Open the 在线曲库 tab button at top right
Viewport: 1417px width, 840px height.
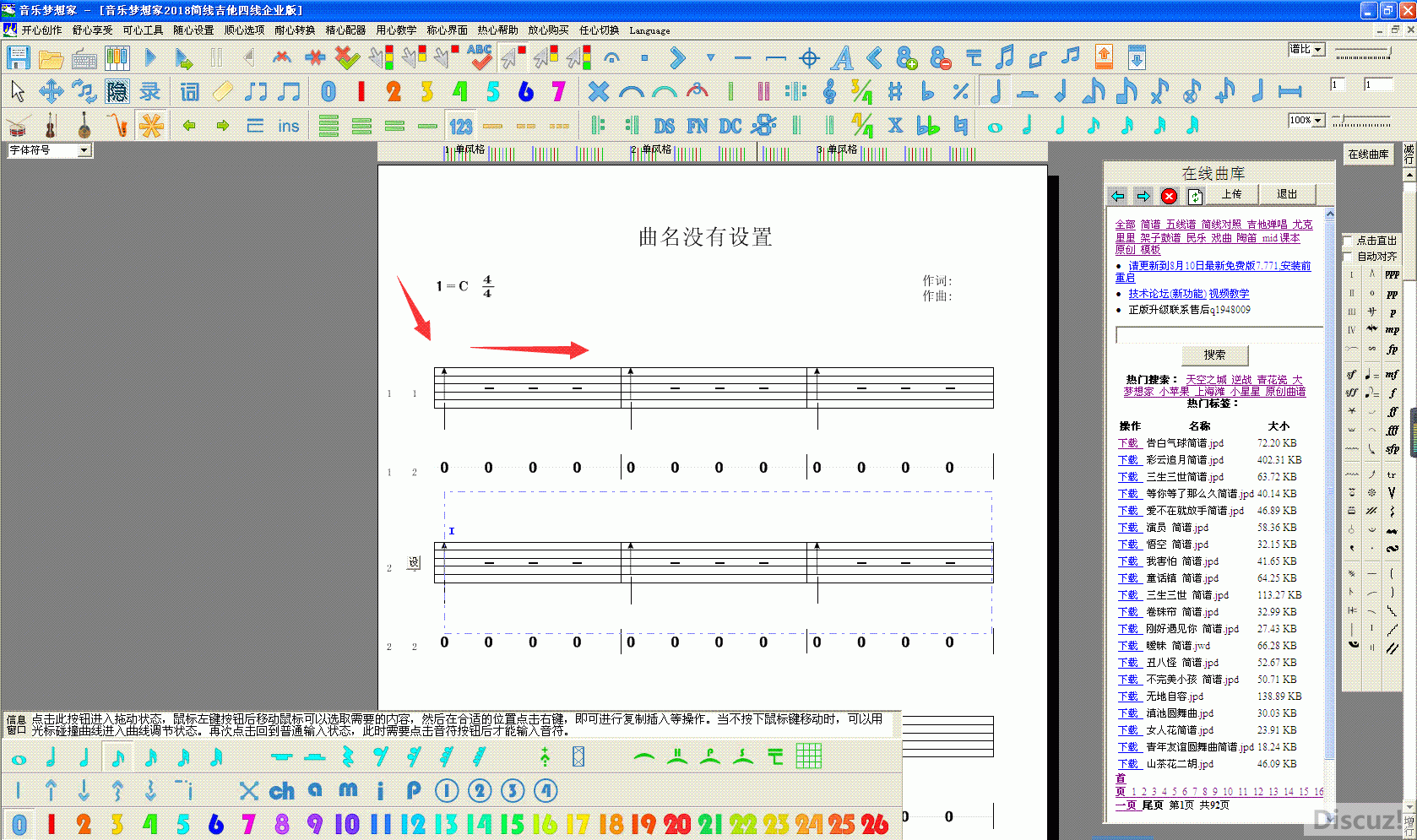point(1368,154)
